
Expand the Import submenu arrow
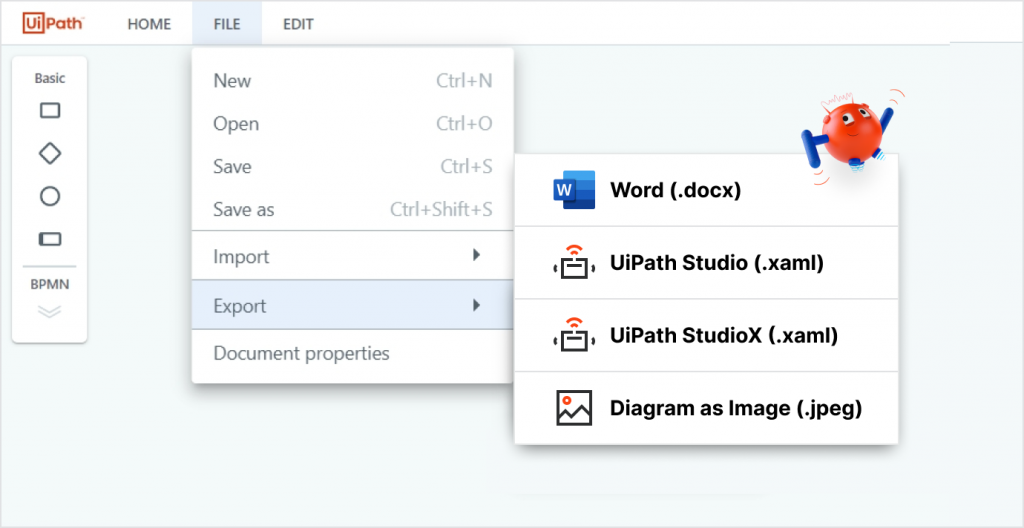[477, 255]
